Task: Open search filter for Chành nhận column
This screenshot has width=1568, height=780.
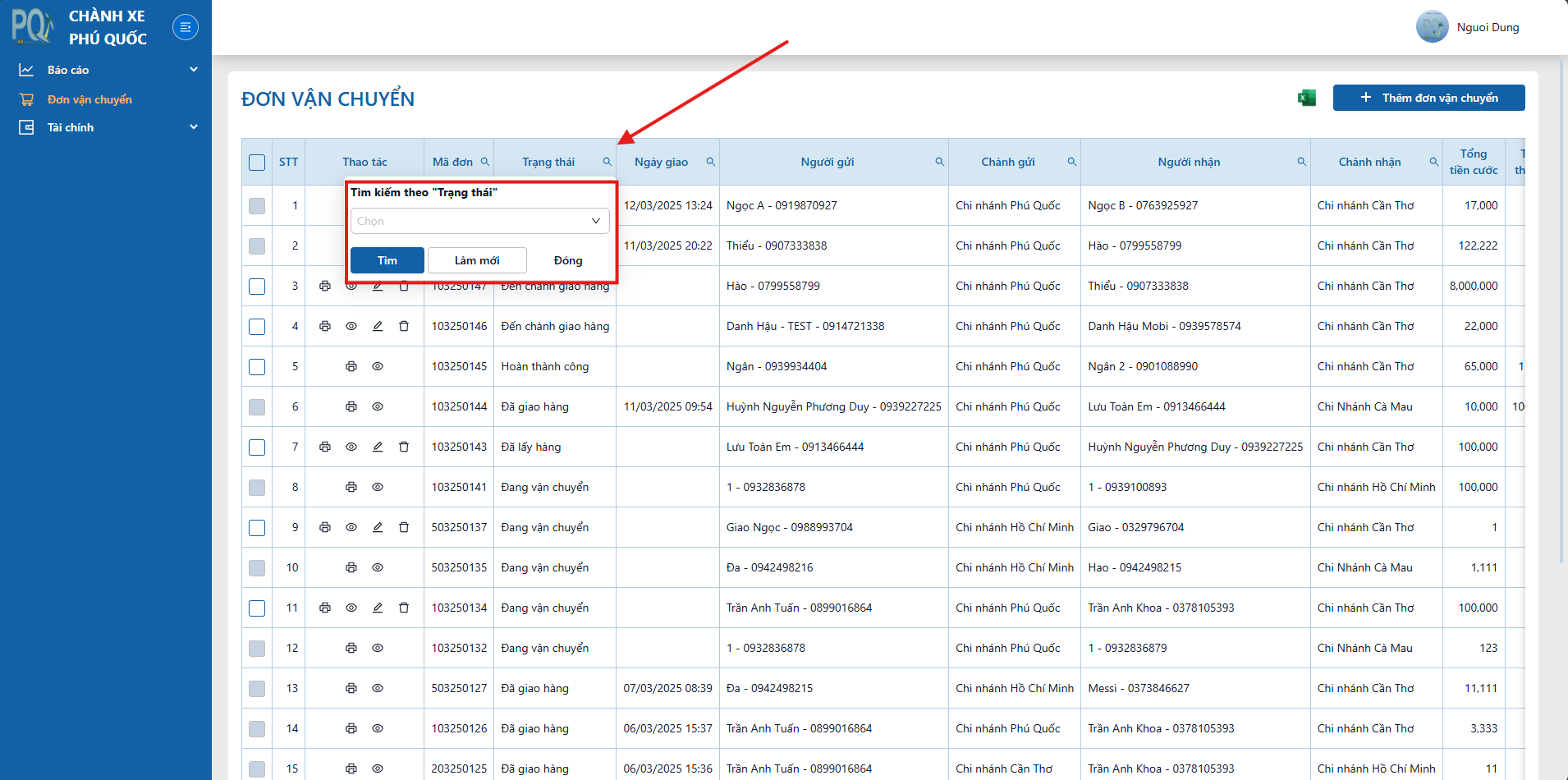Action: click(x=1434, y=162)
